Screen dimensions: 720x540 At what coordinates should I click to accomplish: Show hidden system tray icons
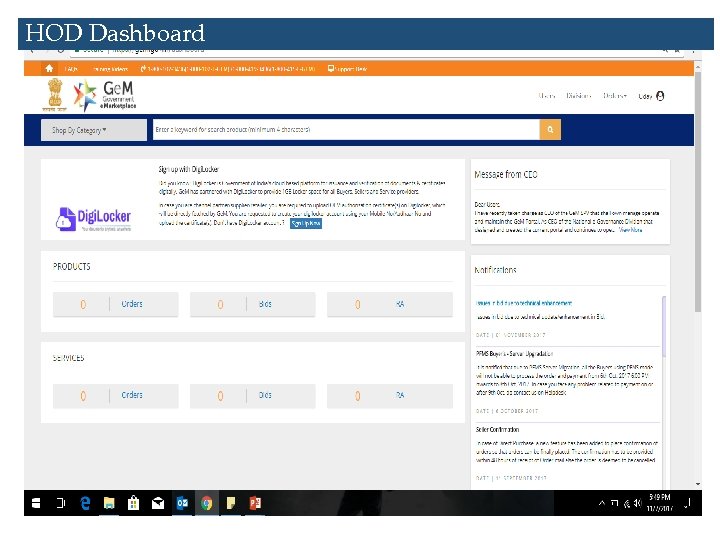coord(602,503)
